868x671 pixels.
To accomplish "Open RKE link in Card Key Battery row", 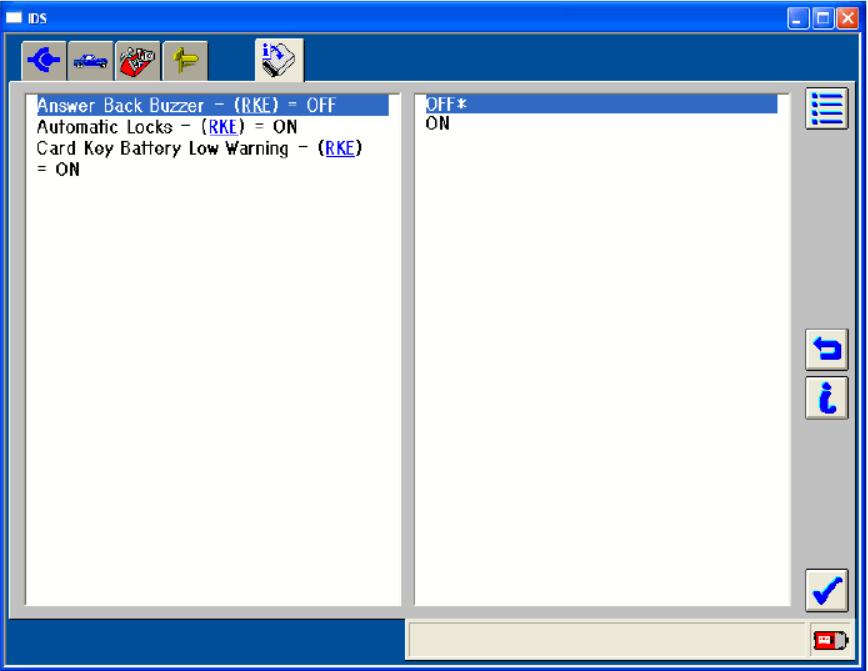I will point(340,149).
